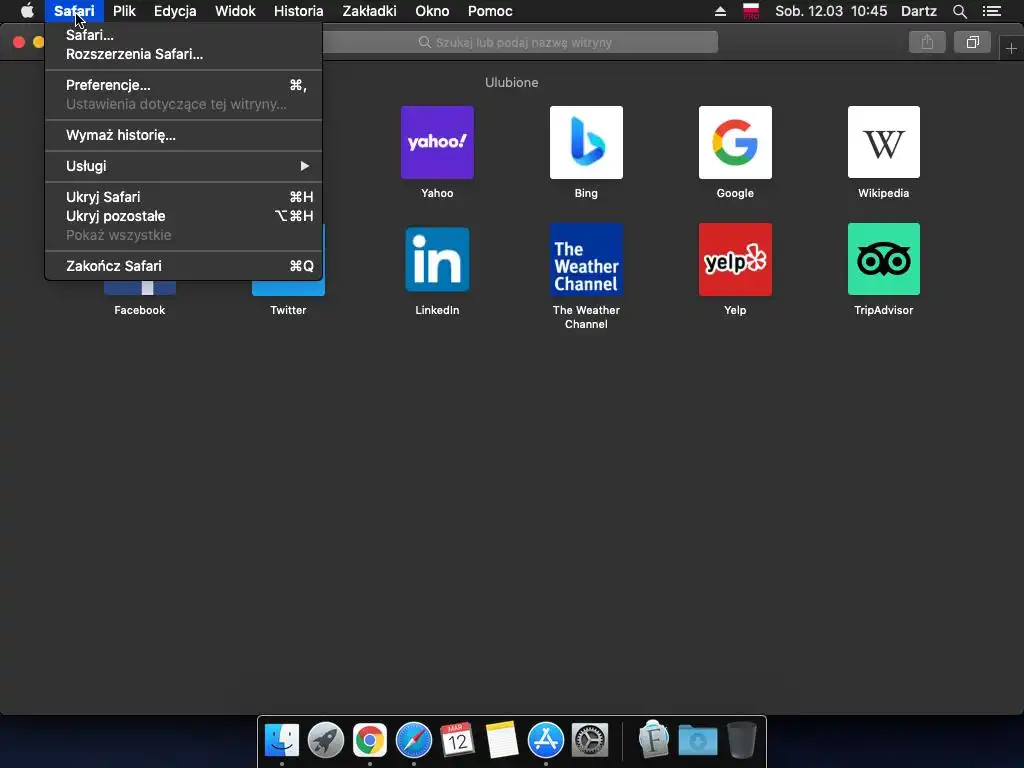Open Preferencje... from Safari menu

(184, 85)
